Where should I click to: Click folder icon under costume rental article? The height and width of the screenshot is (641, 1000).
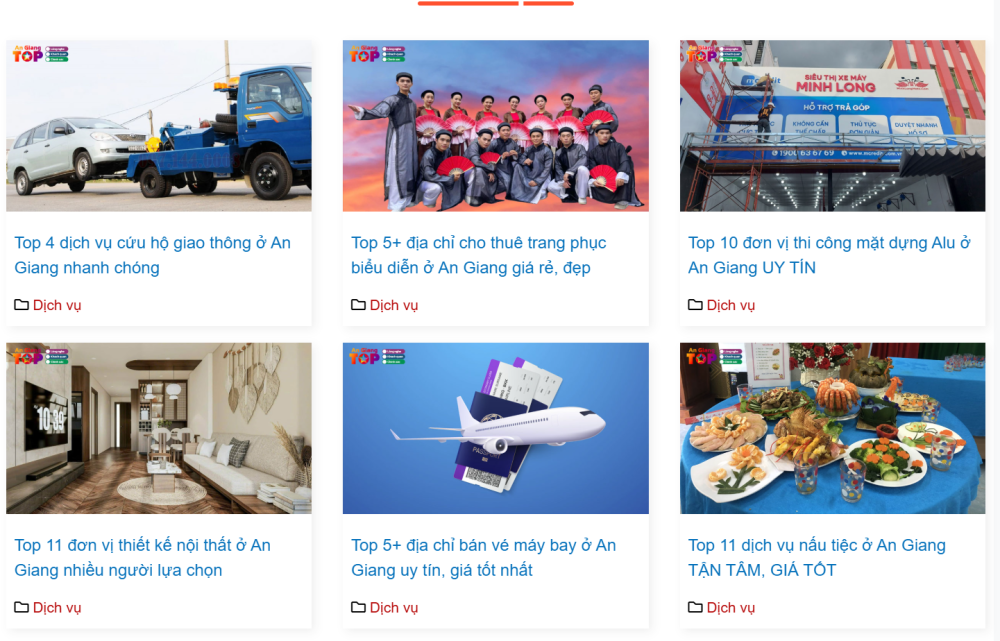pyautogui.click(x=358, y=305)
